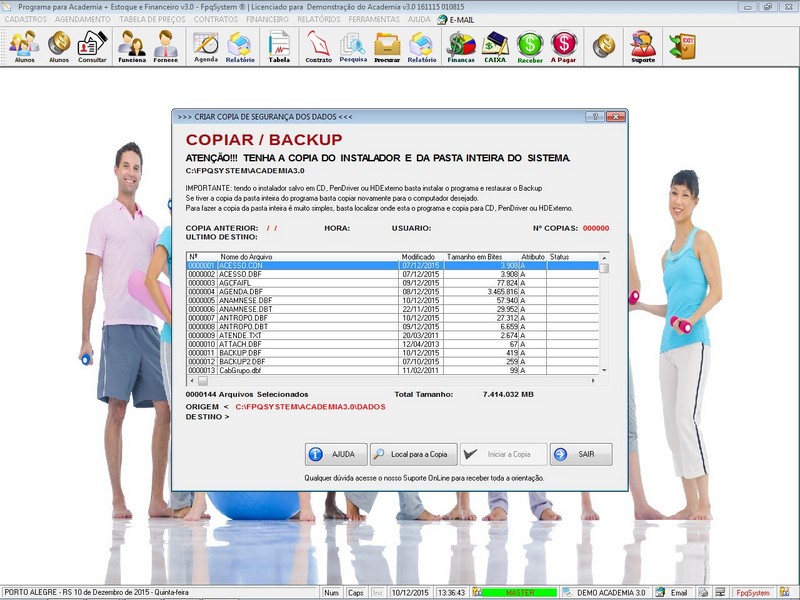Open the FERRAMENTAS menu

click(374, 19)
